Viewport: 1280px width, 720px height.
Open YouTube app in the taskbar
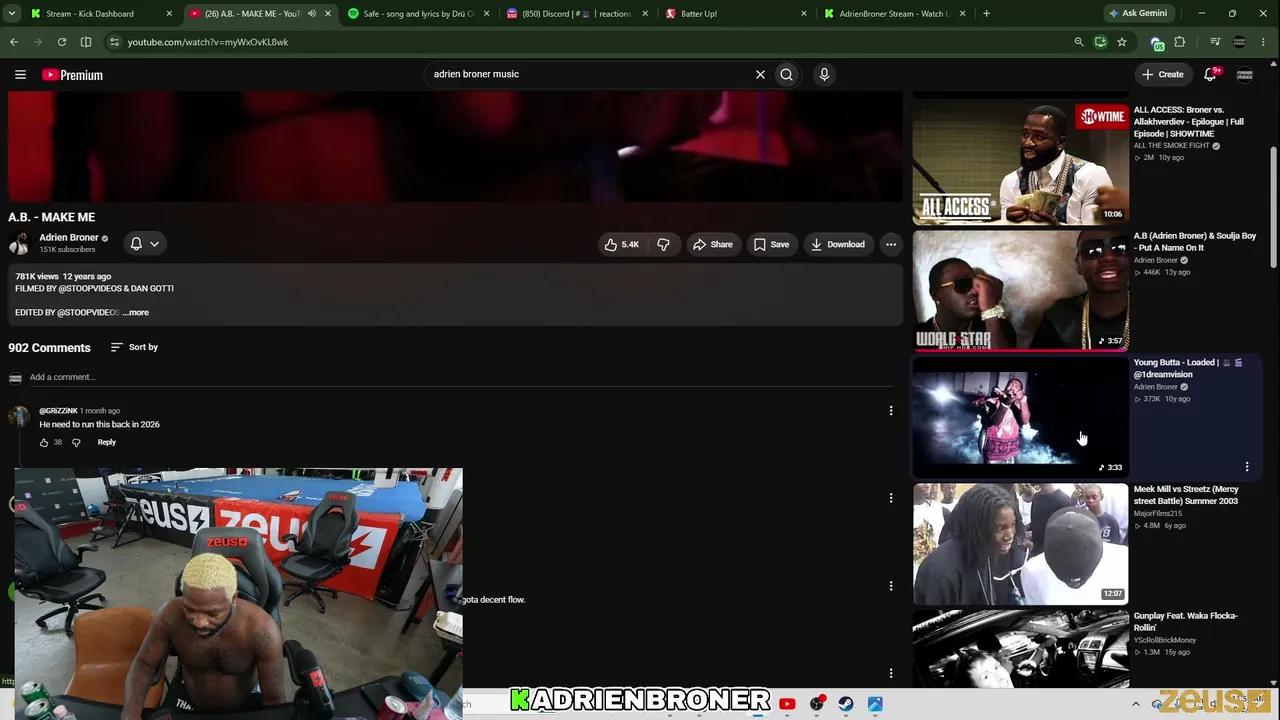(787, 704)
